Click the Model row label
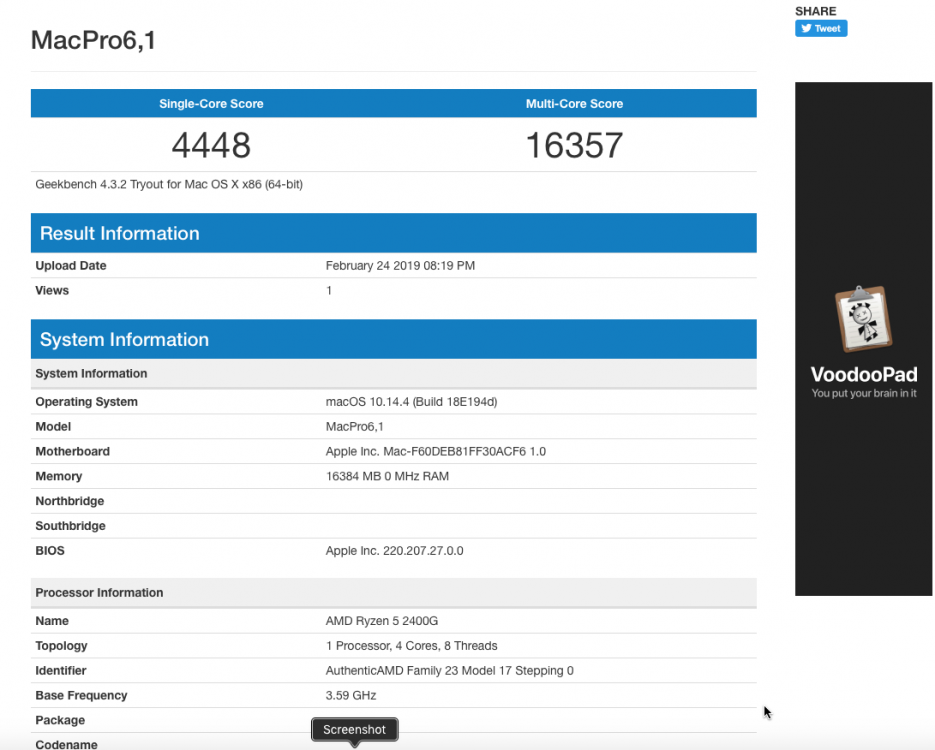 [x=53, y=426]
